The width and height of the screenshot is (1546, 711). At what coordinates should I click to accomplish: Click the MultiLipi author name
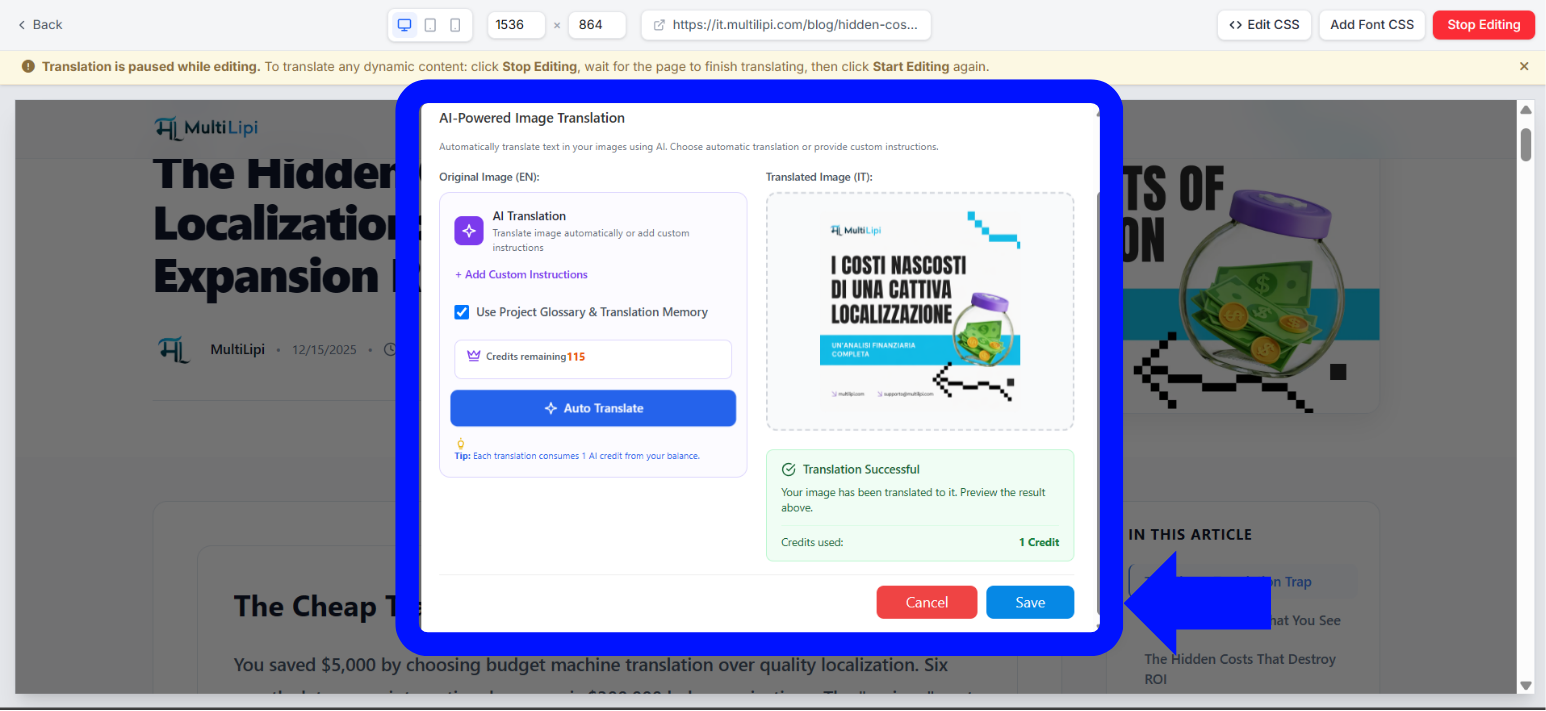pos(237,350)
